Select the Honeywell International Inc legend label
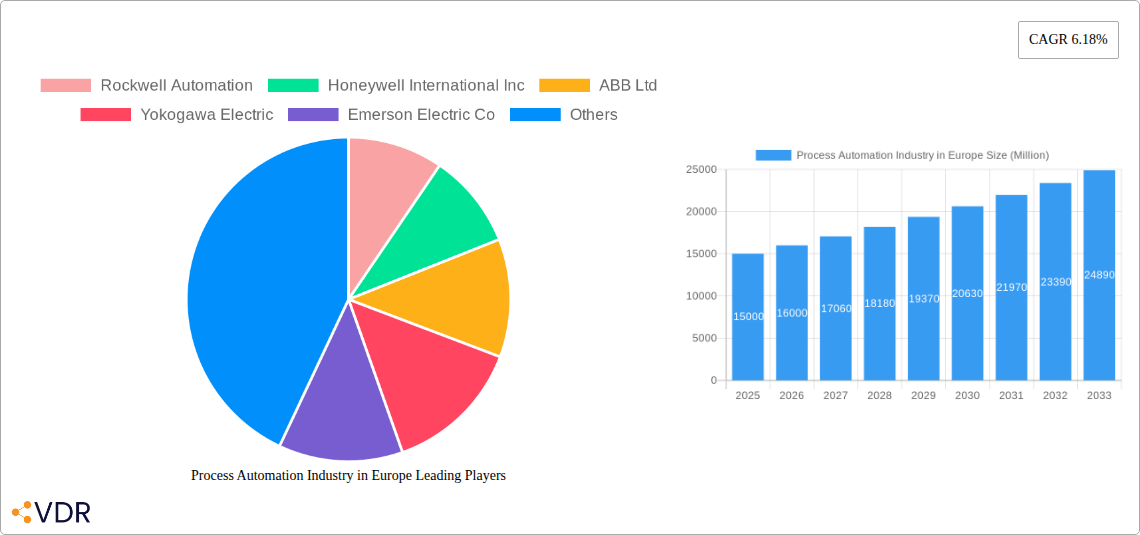The width and height of the screenshot is (1140, 535). click(426, 86)
